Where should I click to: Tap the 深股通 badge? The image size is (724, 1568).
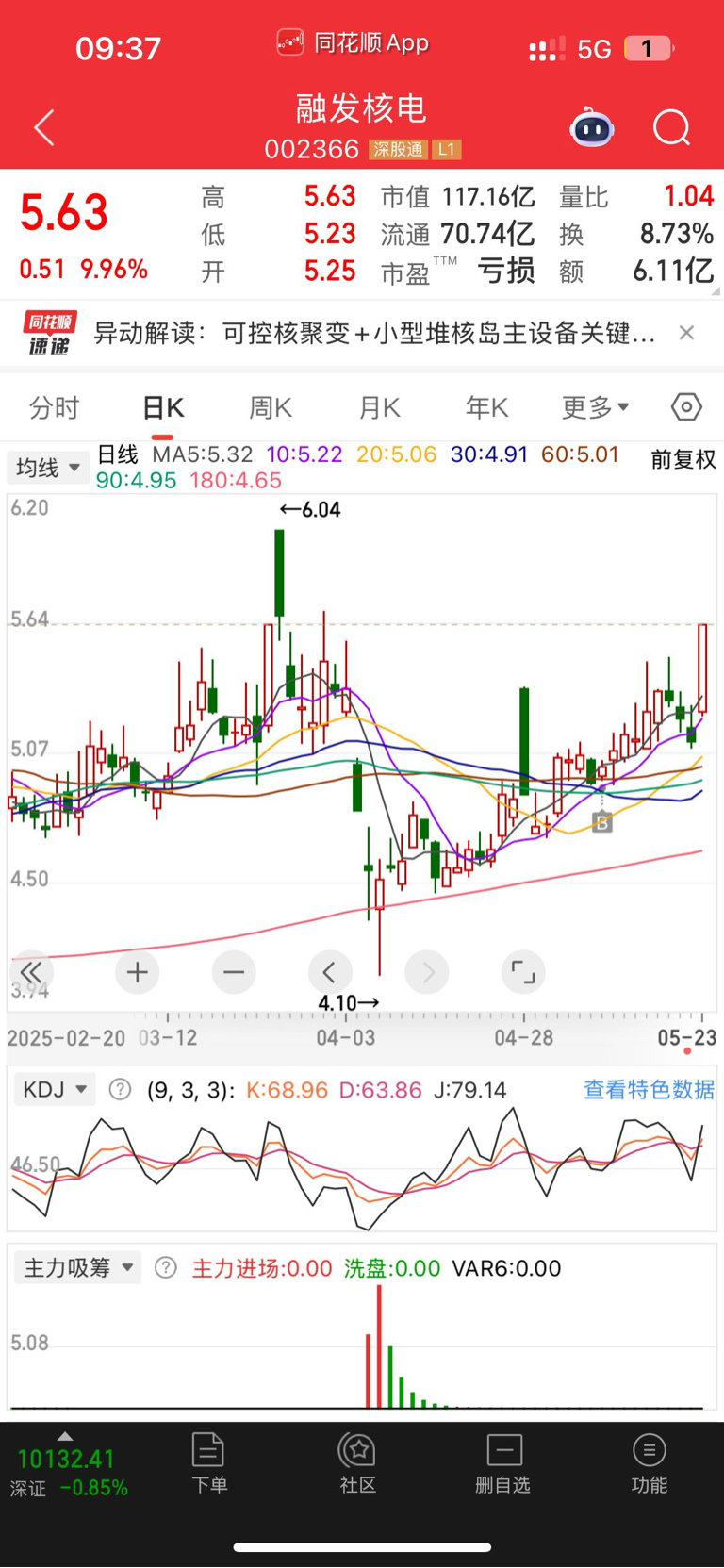(399, 150)
